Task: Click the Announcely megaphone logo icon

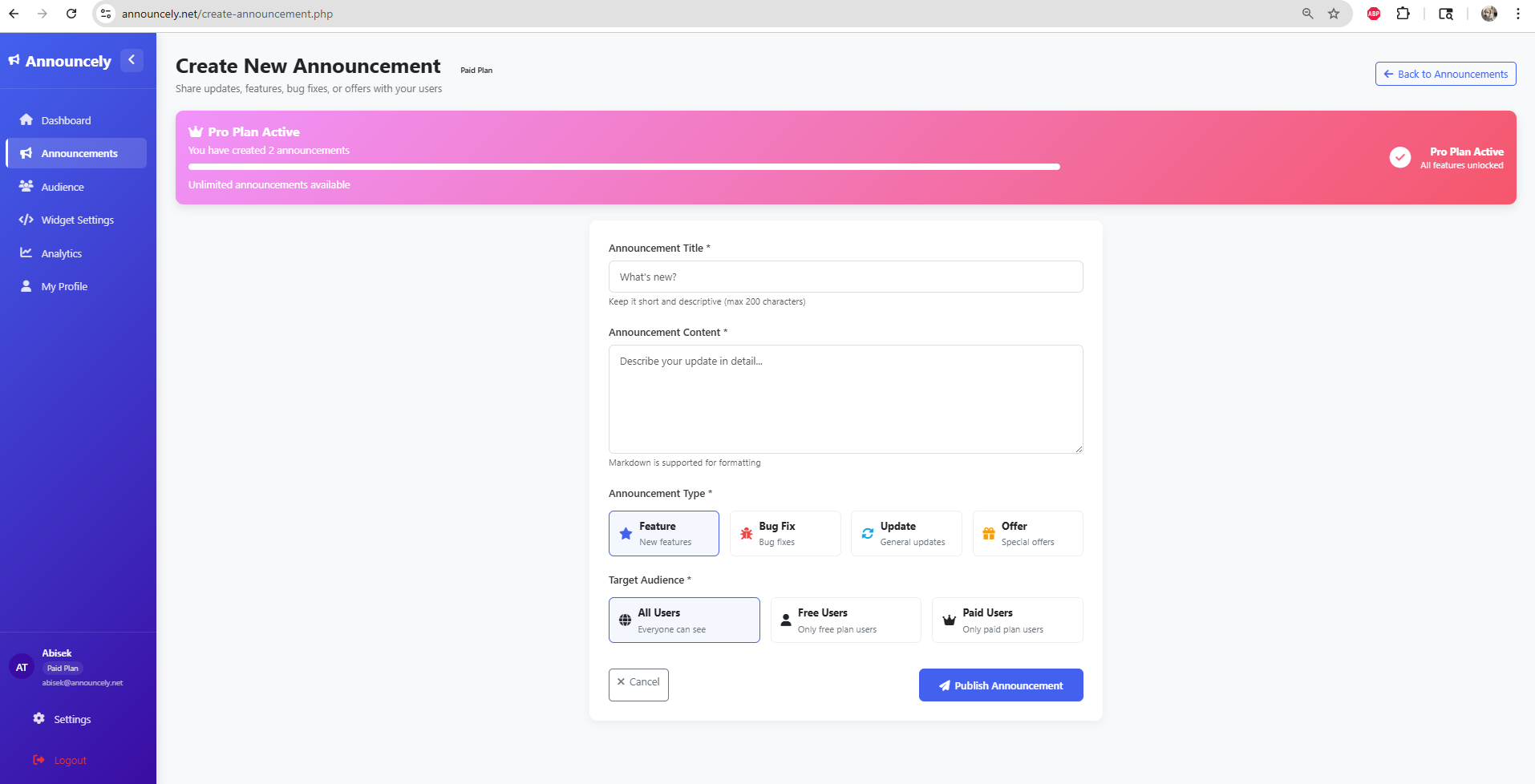Action: (x=14, y=59)
